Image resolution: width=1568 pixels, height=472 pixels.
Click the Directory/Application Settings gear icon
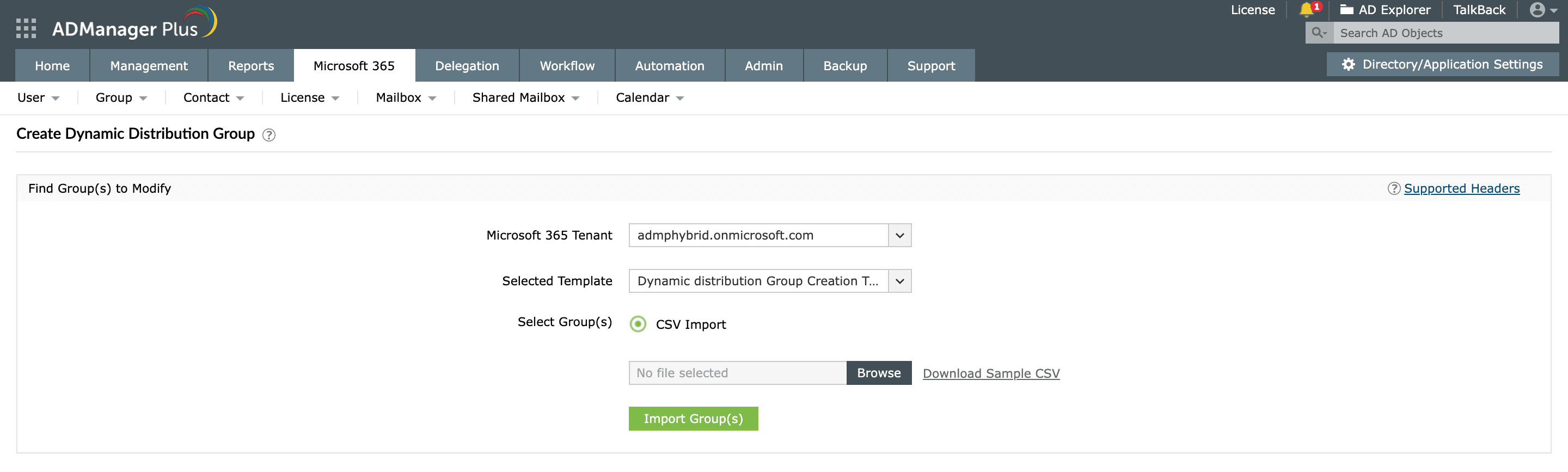[x=1348, y=65]
